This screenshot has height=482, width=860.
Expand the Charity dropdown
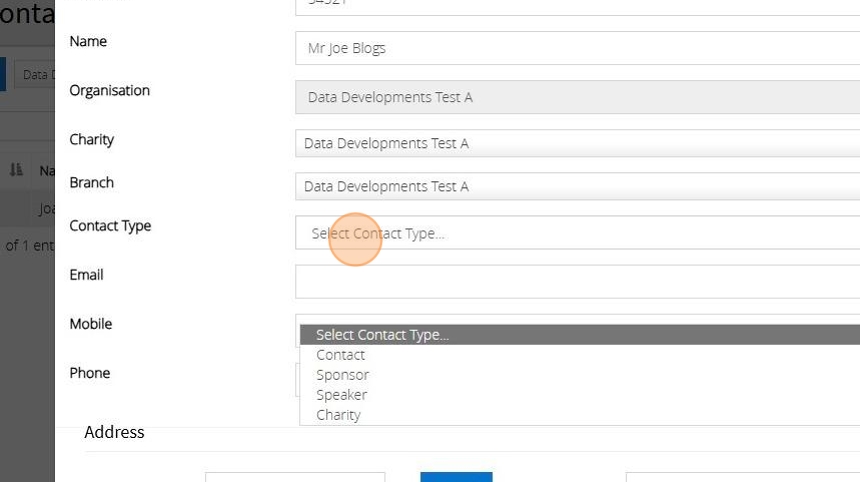point(577,144)
